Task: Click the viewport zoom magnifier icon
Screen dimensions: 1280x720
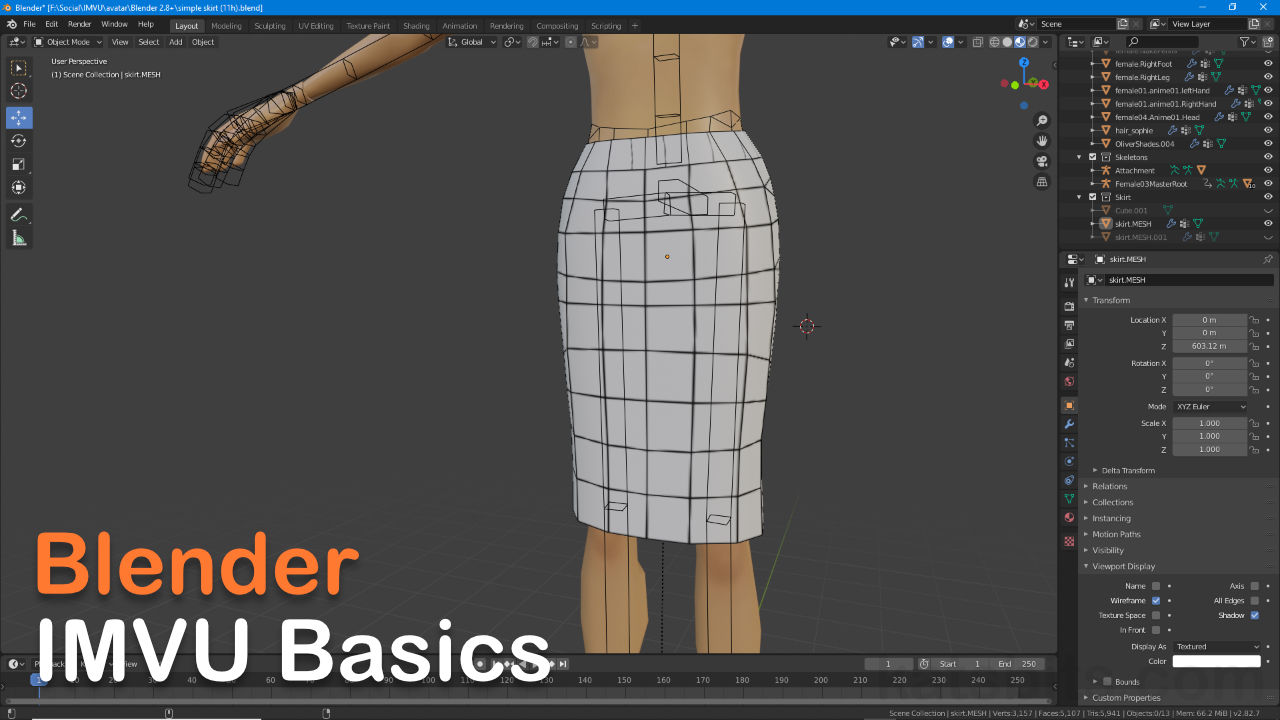Action: click(x=1042, y=121)
